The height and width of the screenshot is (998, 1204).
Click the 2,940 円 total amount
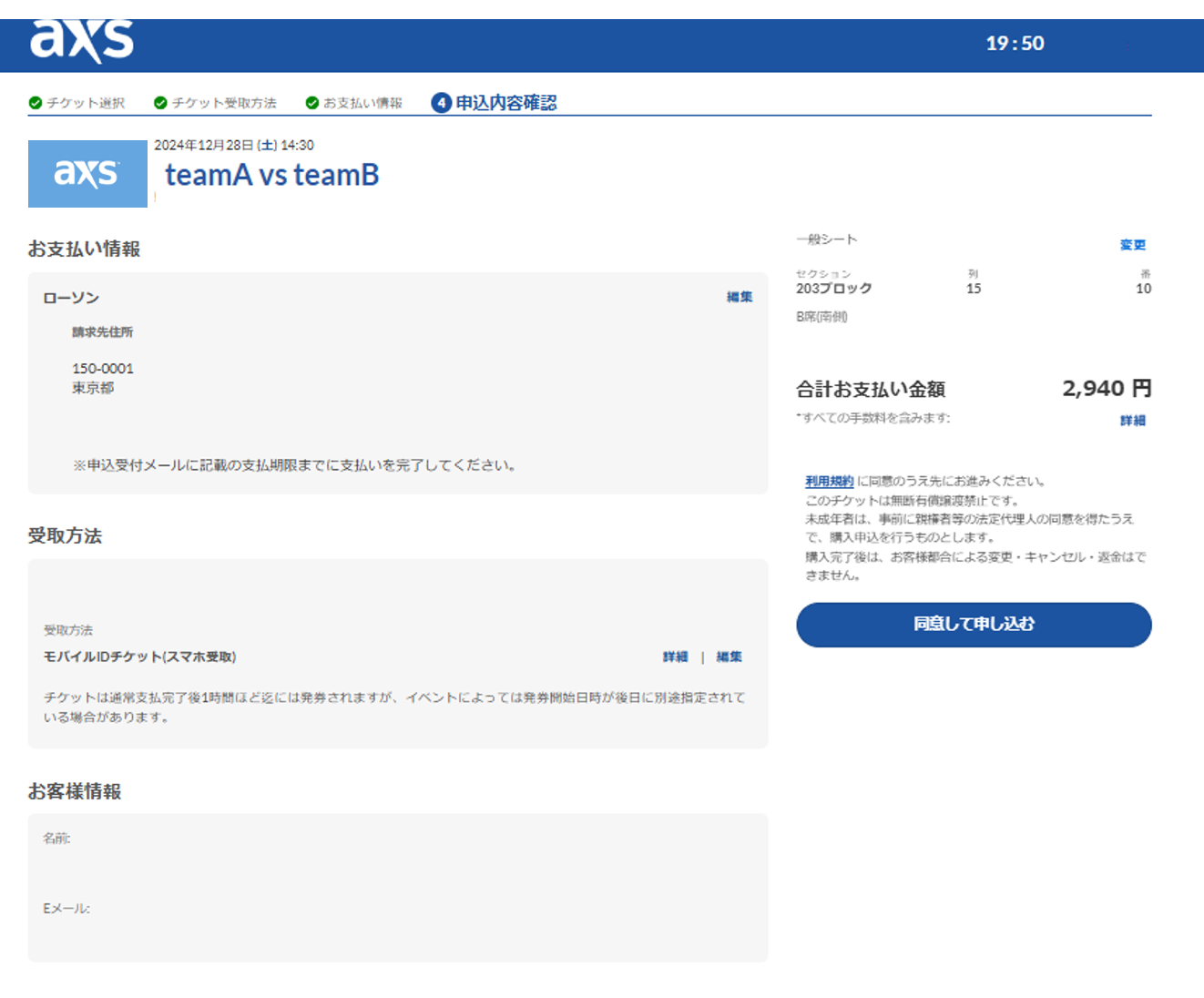pyautogui.click(x=1106, y=389)
